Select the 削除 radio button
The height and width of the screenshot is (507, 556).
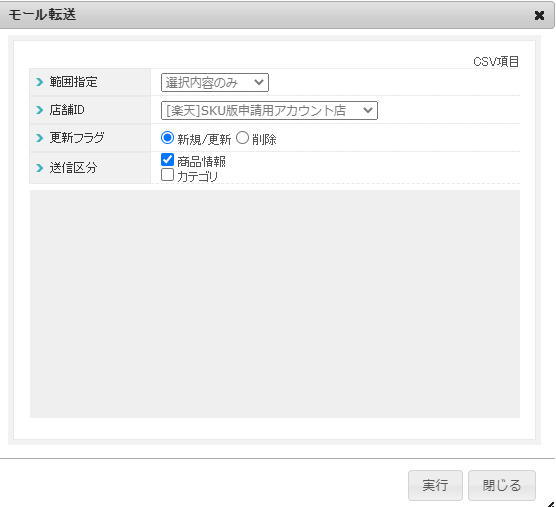pos(242,138)
